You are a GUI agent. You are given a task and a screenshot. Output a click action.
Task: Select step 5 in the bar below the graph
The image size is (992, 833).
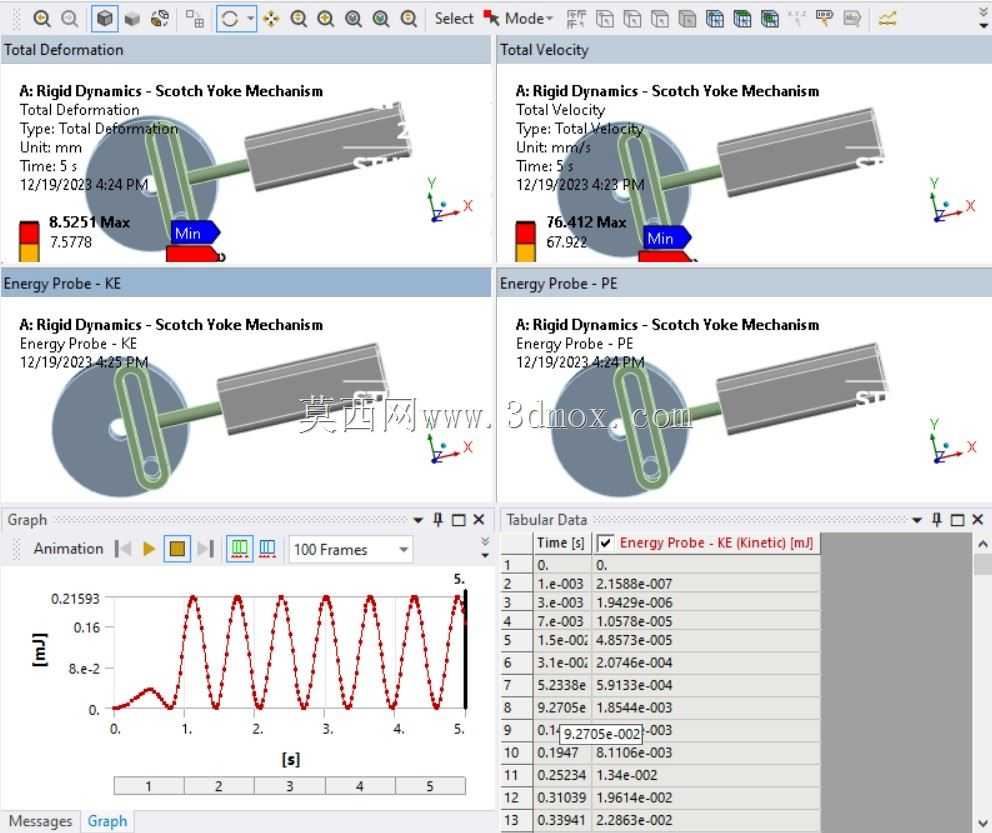tap(430, 786)
